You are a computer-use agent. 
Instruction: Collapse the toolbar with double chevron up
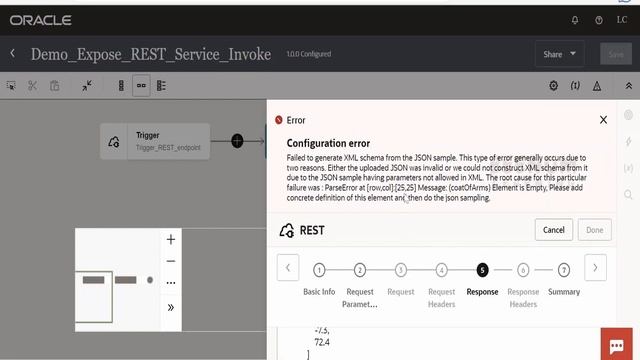629,86
